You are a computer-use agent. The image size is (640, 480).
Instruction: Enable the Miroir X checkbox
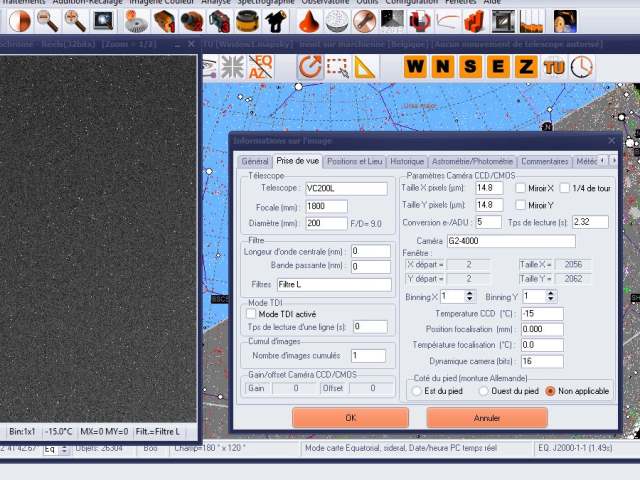521,188
